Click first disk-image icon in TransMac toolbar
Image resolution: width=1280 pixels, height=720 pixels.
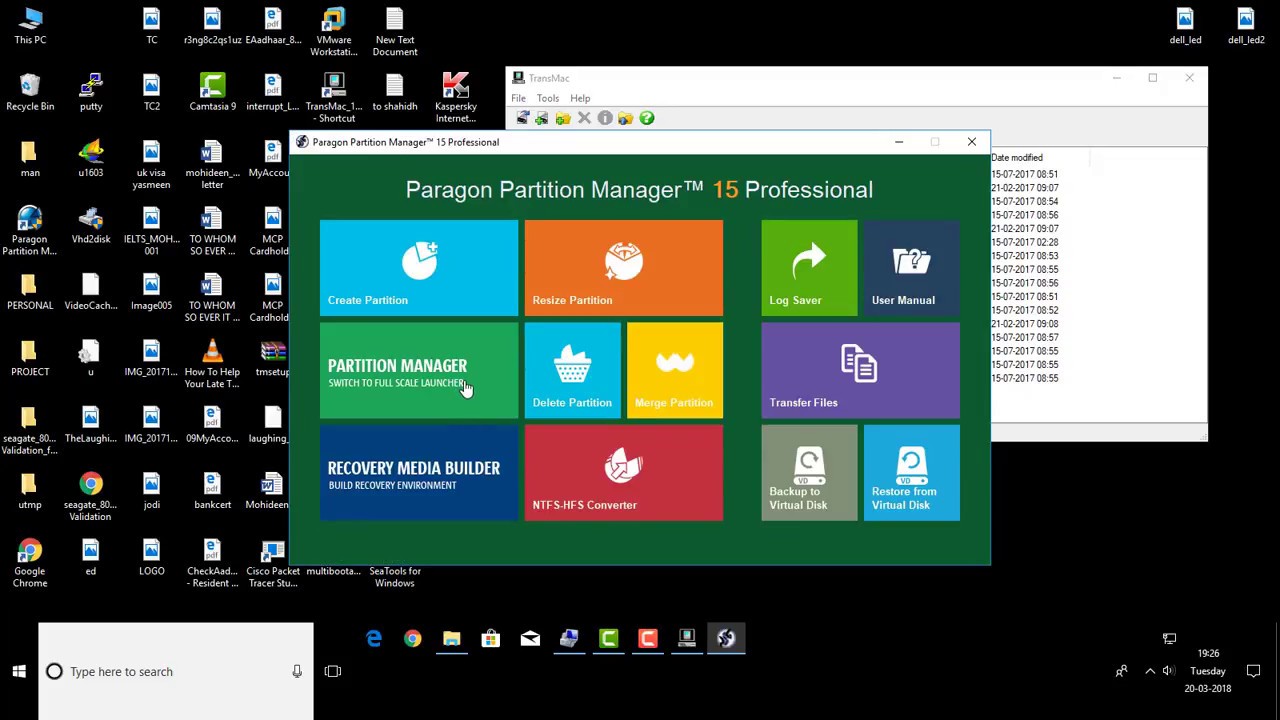tap(522, 118)
